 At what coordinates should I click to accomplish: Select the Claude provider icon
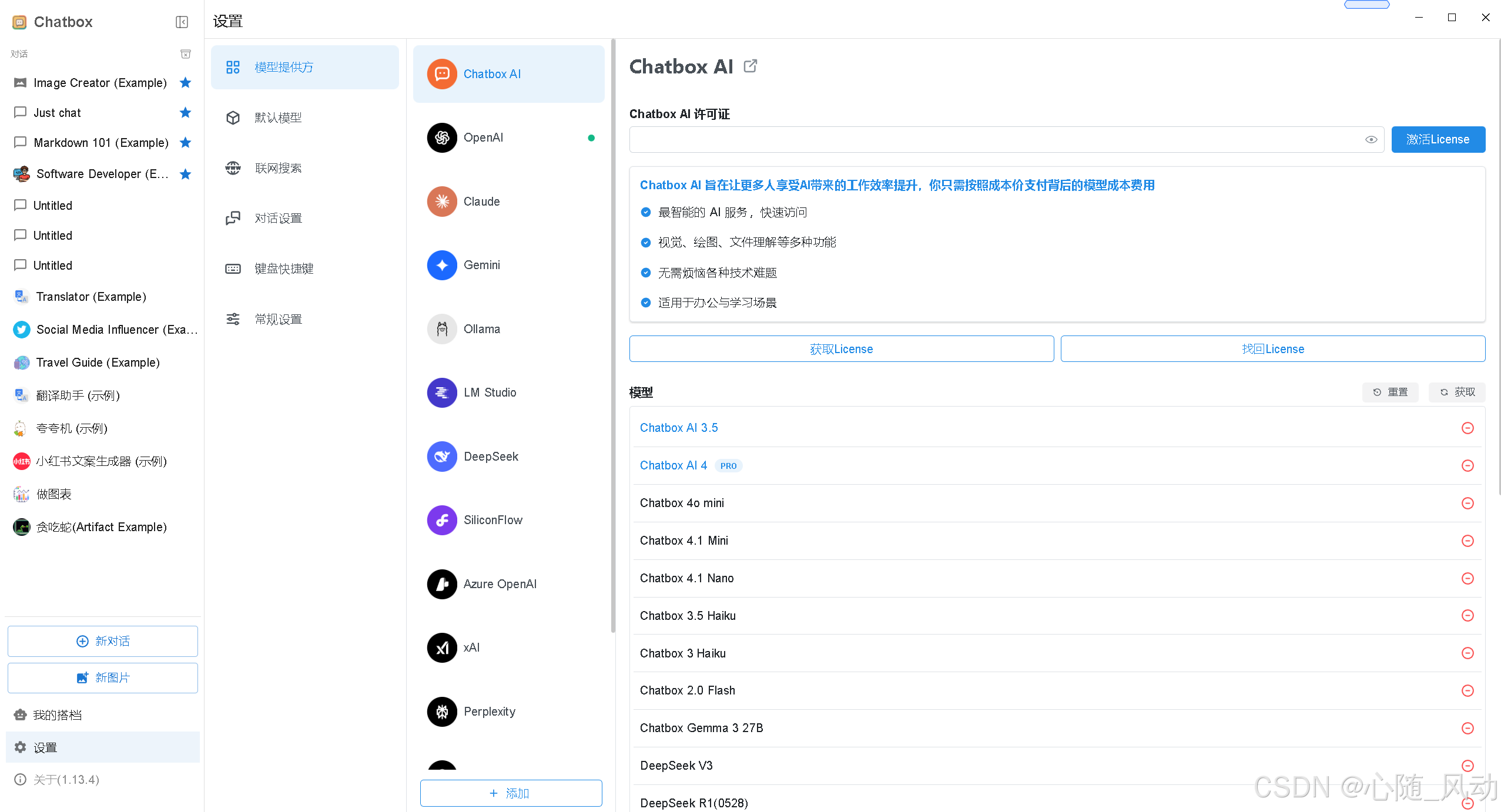point(442,202)
